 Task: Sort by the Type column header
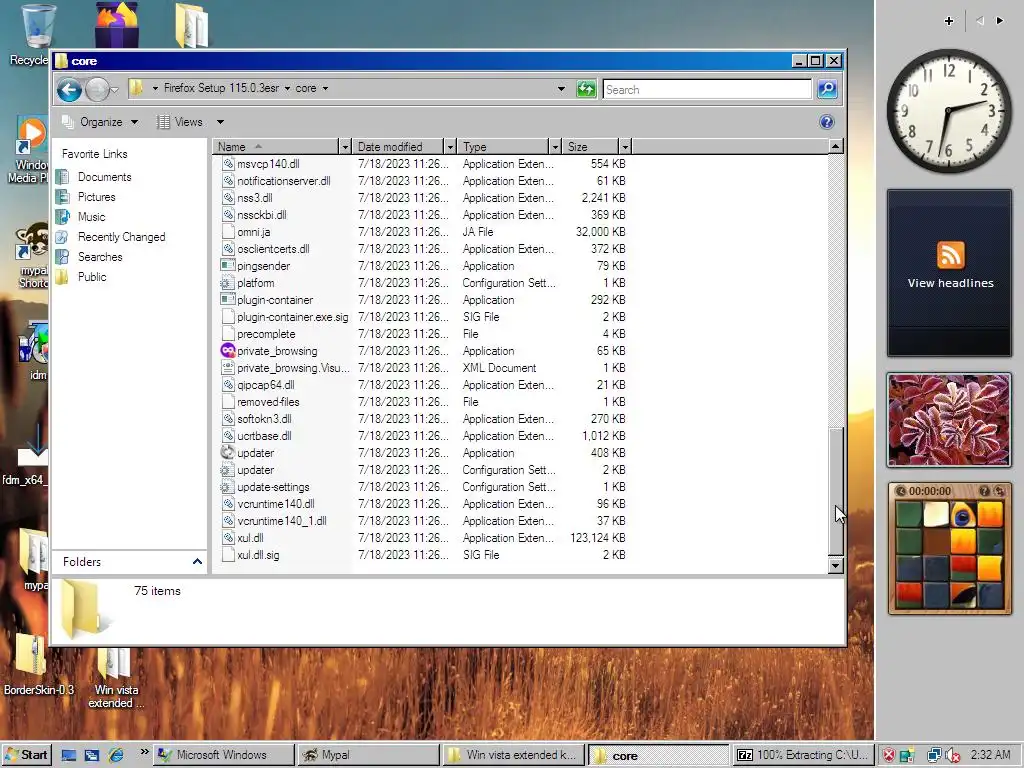point(504,147)
